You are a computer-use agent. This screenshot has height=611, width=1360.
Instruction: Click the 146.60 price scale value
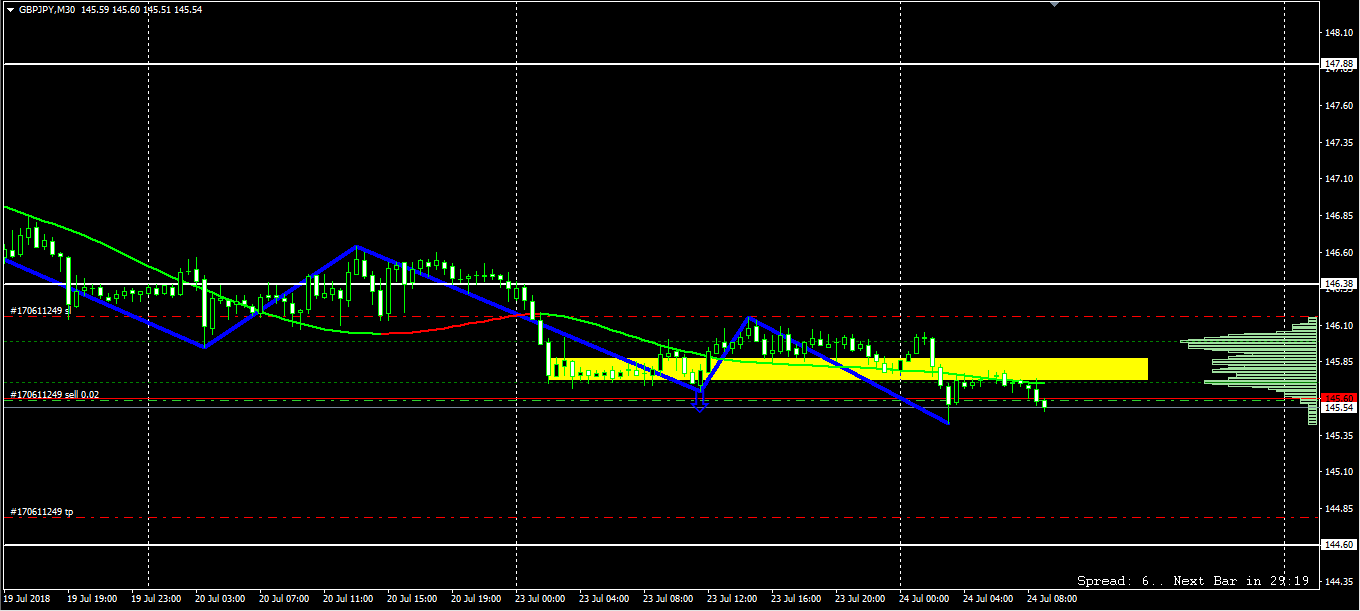[1339, 252]
